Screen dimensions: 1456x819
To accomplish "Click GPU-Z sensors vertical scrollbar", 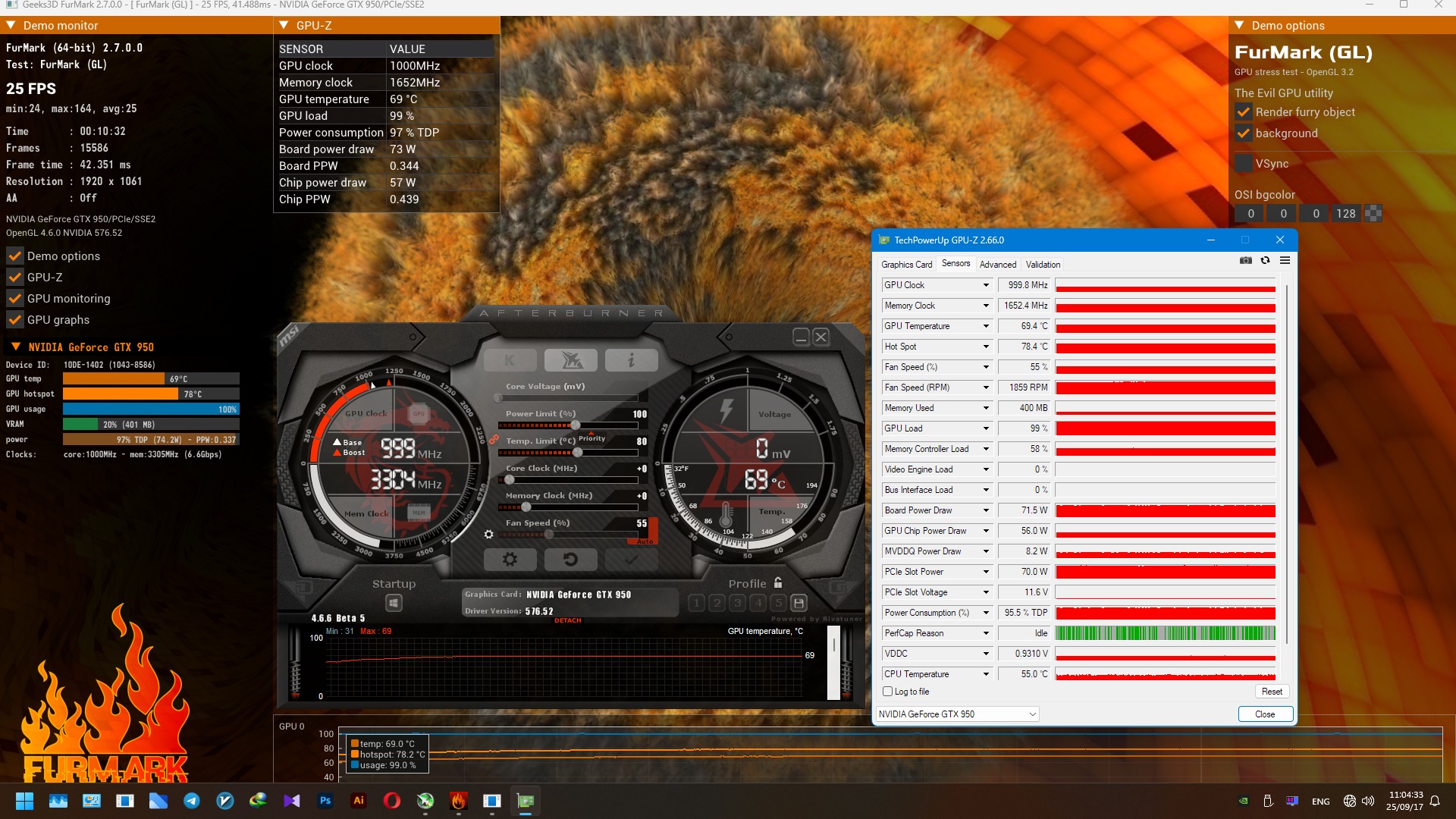I will point(1286,463).
